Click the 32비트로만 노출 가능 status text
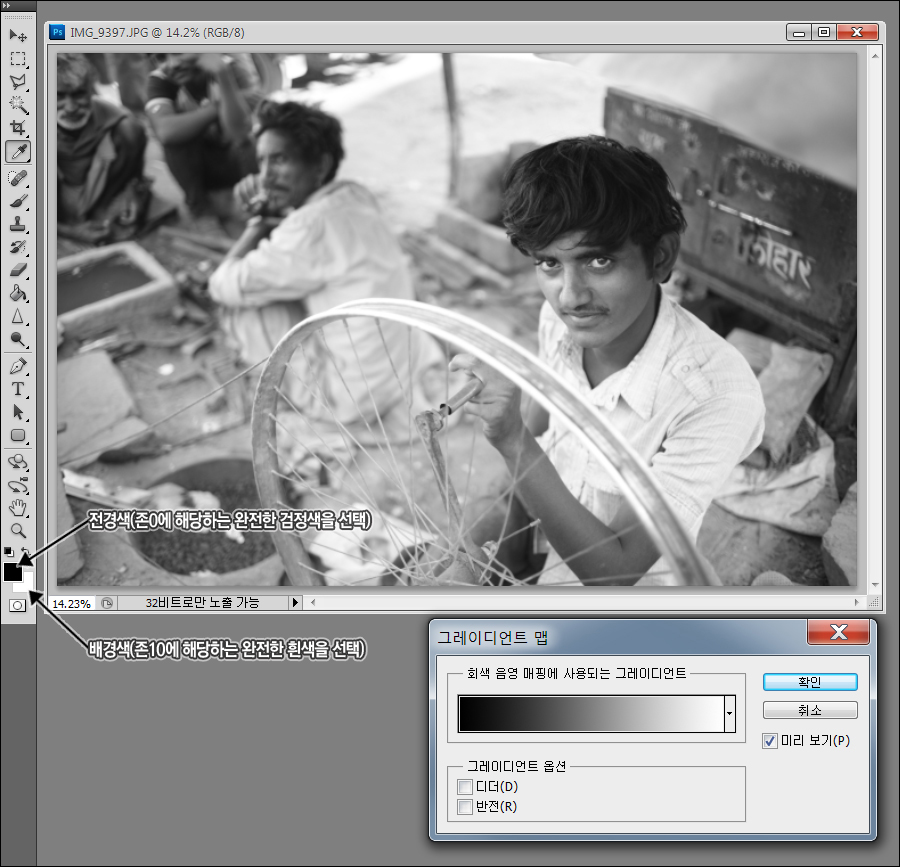This screenshot has height=867, width=900. pyautogui.click(x=202, y=602)
